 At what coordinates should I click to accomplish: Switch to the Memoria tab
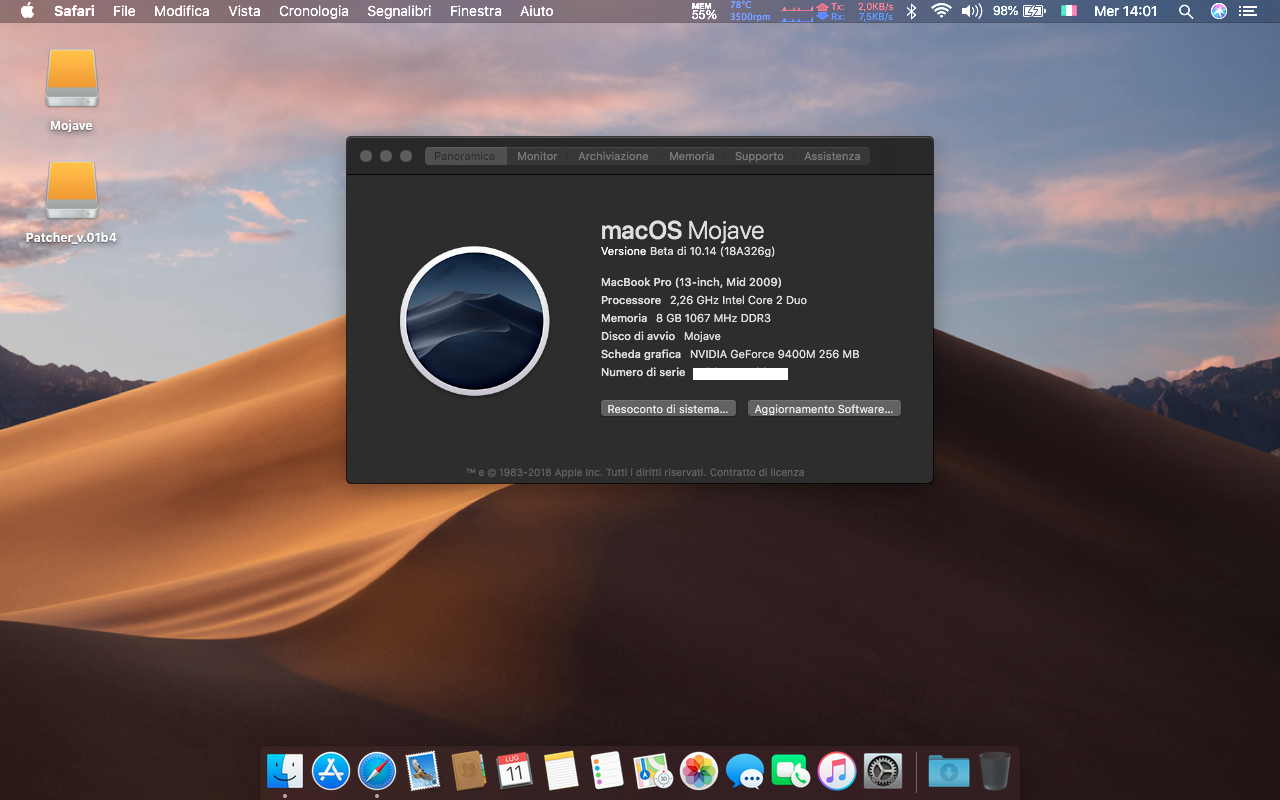692,156
